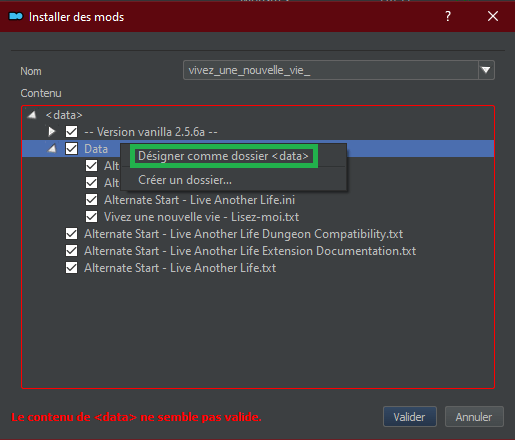Uncheck Extension Documentation.txt checkbox
The height and width of the screenshot is (440, 515).
[71, 251]
